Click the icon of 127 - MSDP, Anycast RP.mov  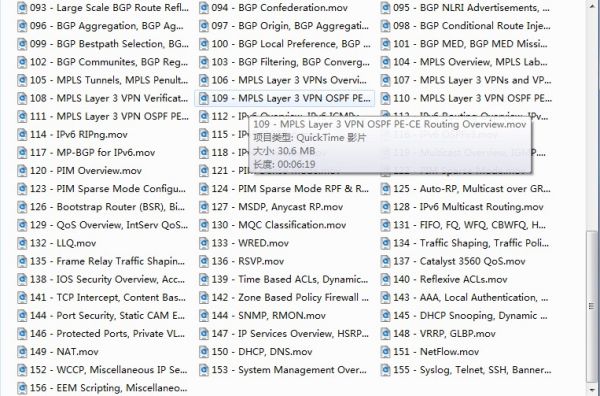pyautogui.click(x=204, y=207)
